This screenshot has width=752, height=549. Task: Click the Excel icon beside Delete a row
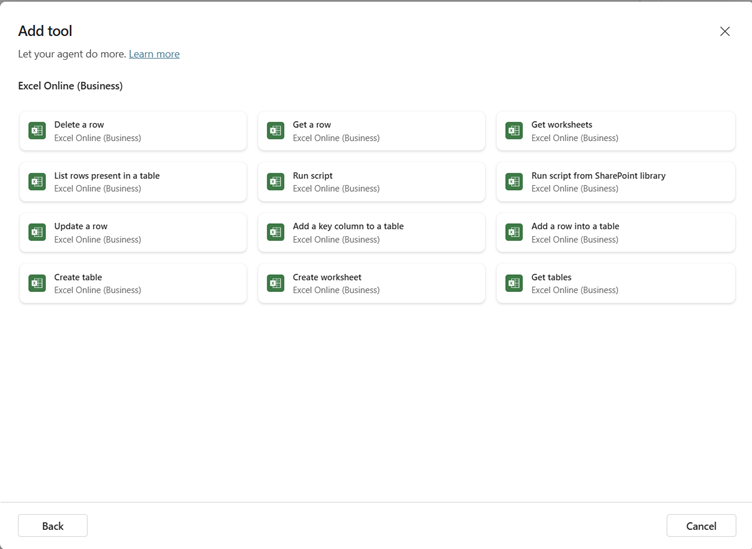[37, 131]
